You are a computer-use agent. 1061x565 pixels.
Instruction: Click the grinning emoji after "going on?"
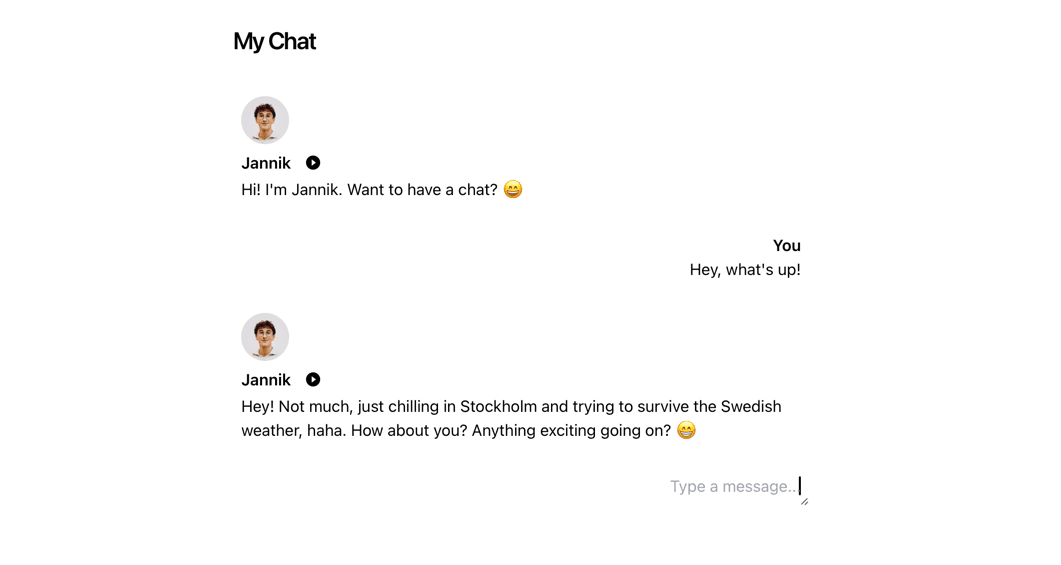686,430
